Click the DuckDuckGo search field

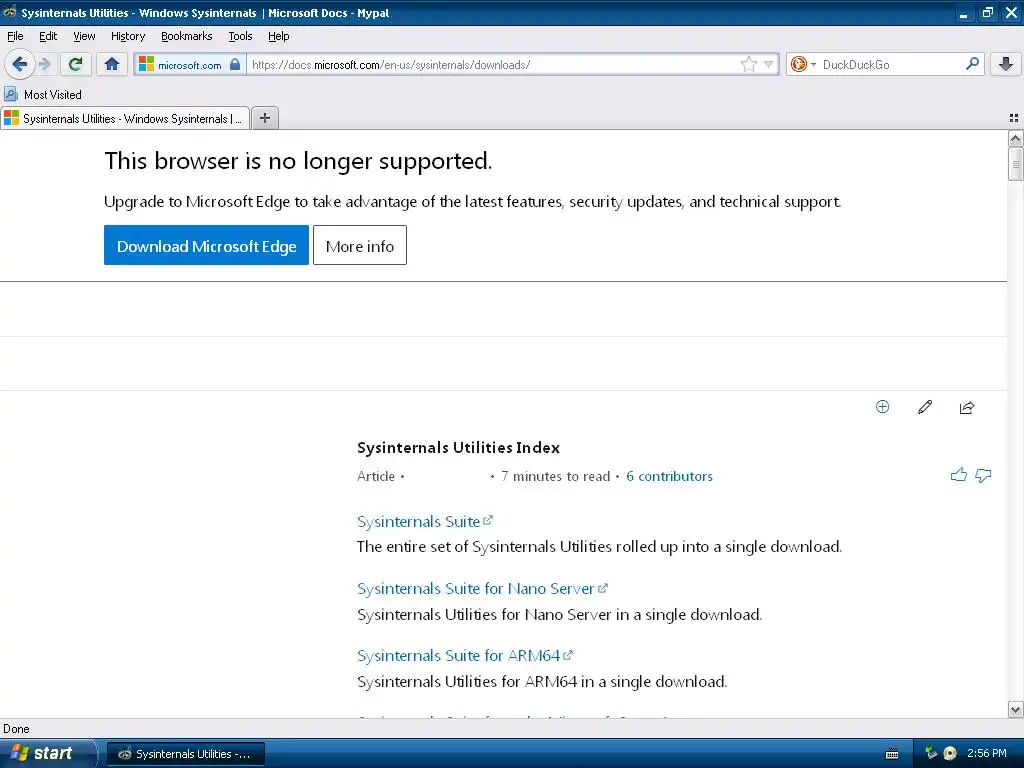[889, 64]
